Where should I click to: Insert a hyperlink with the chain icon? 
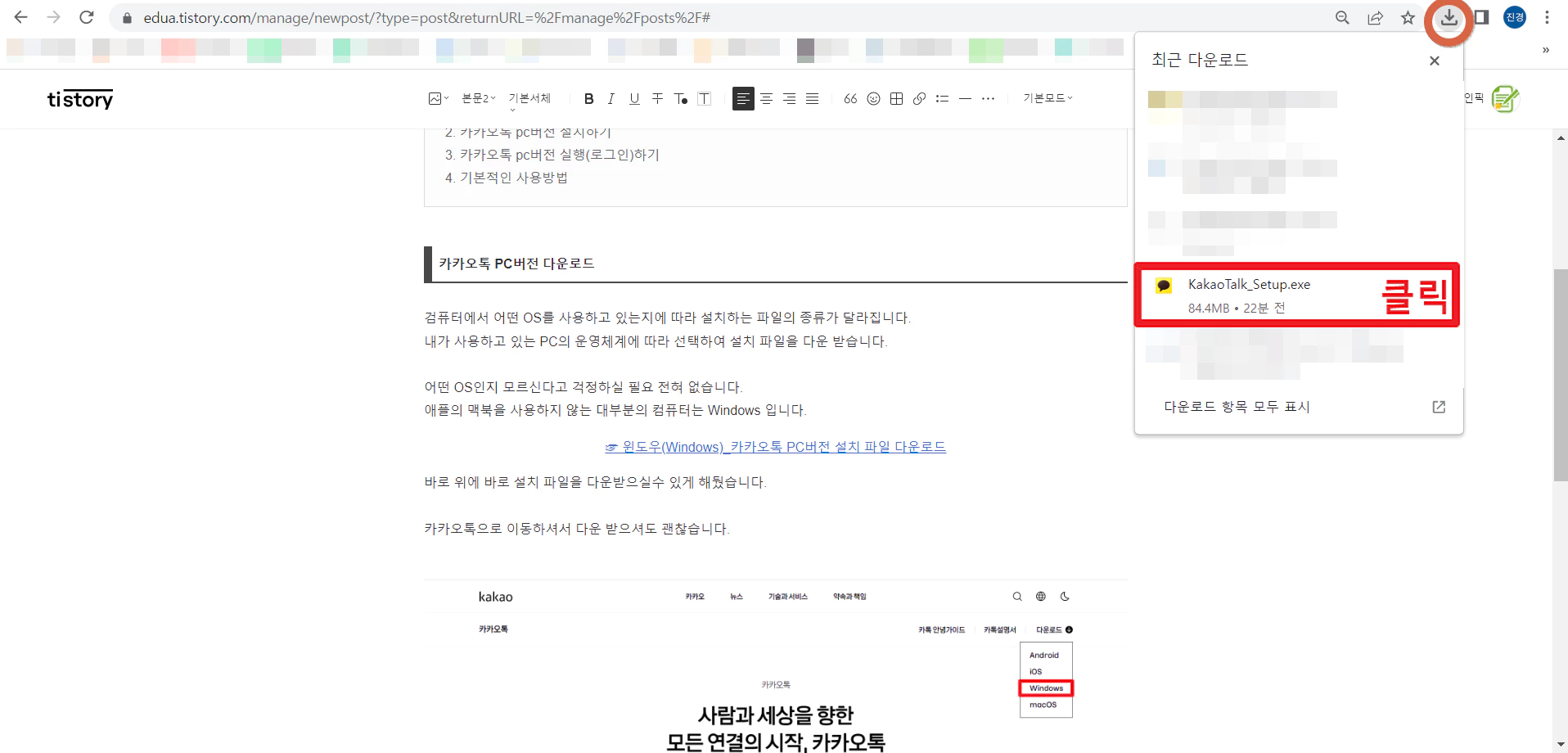919,98
